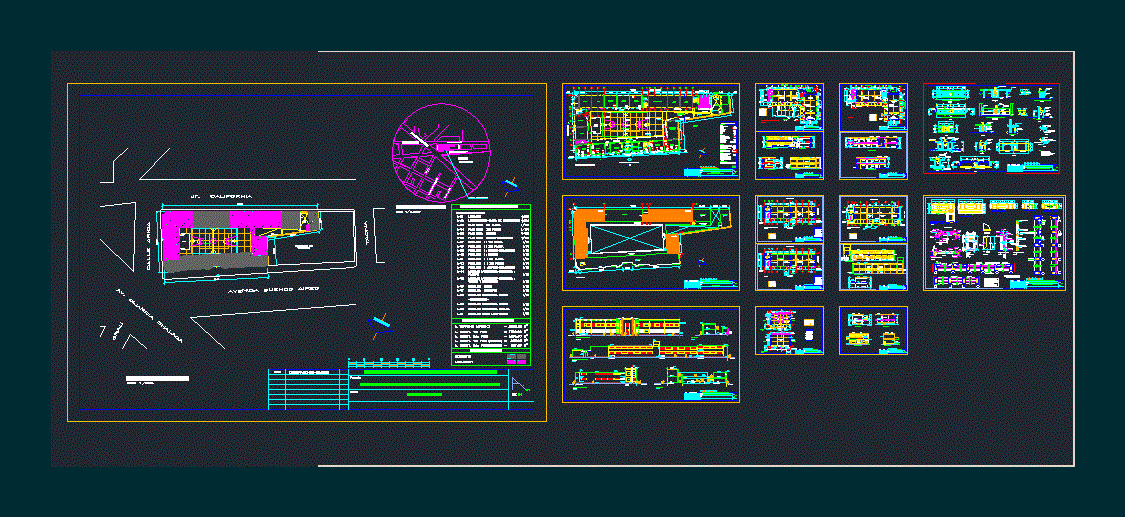This screenshot has height=517, width=1125.
Task: Open the large details sheet below the red-bordered one
Action: pos(993,243)
